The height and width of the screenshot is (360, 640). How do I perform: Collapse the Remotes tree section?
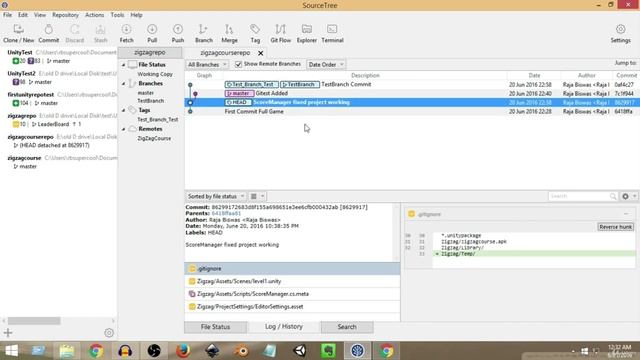click(x=123, y=129)
